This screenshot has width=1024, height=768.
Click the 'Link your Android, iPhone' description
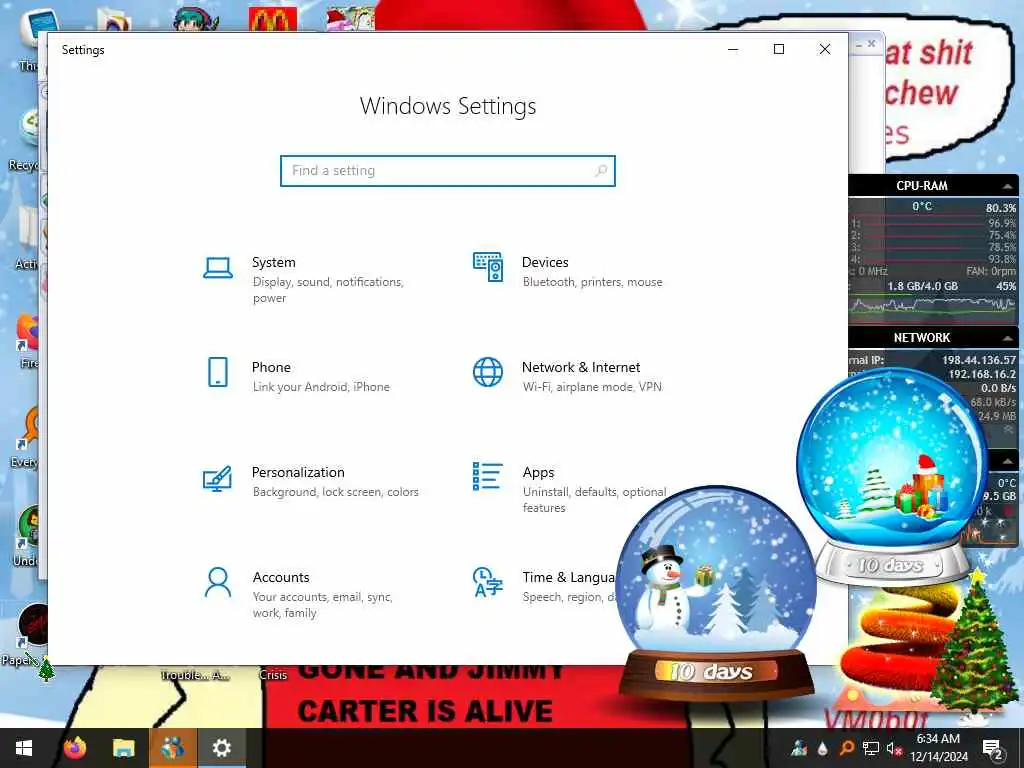click(321, 387)
